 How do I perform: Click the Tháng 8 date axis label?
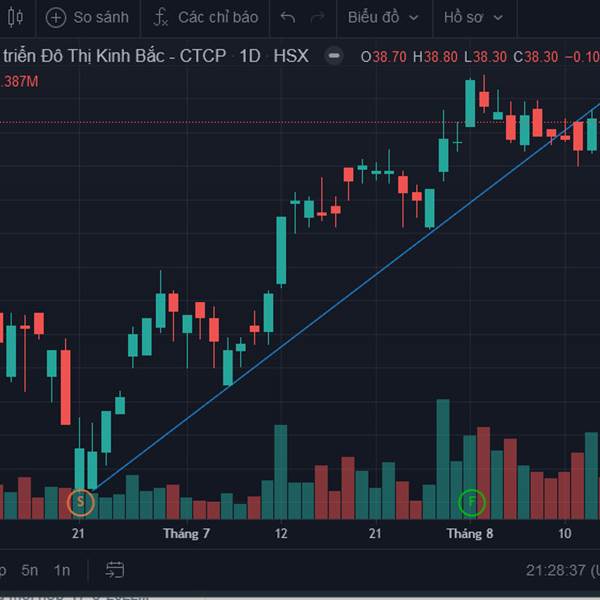470,533
